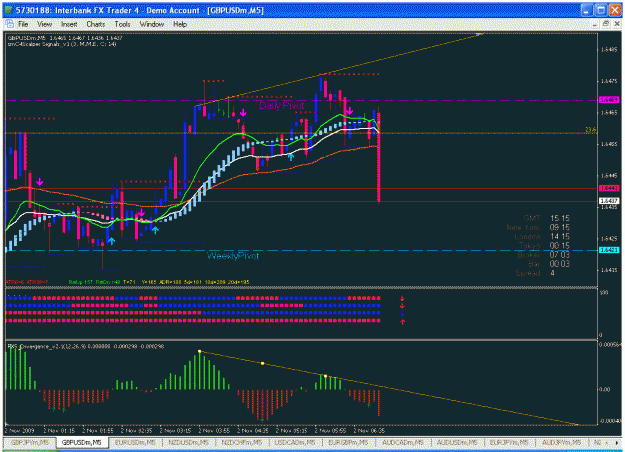Viewport: 625px width, 452px height.
Task: Switch to the AUDCADm,M5 chart tab
Action: (x=402, y=442)
